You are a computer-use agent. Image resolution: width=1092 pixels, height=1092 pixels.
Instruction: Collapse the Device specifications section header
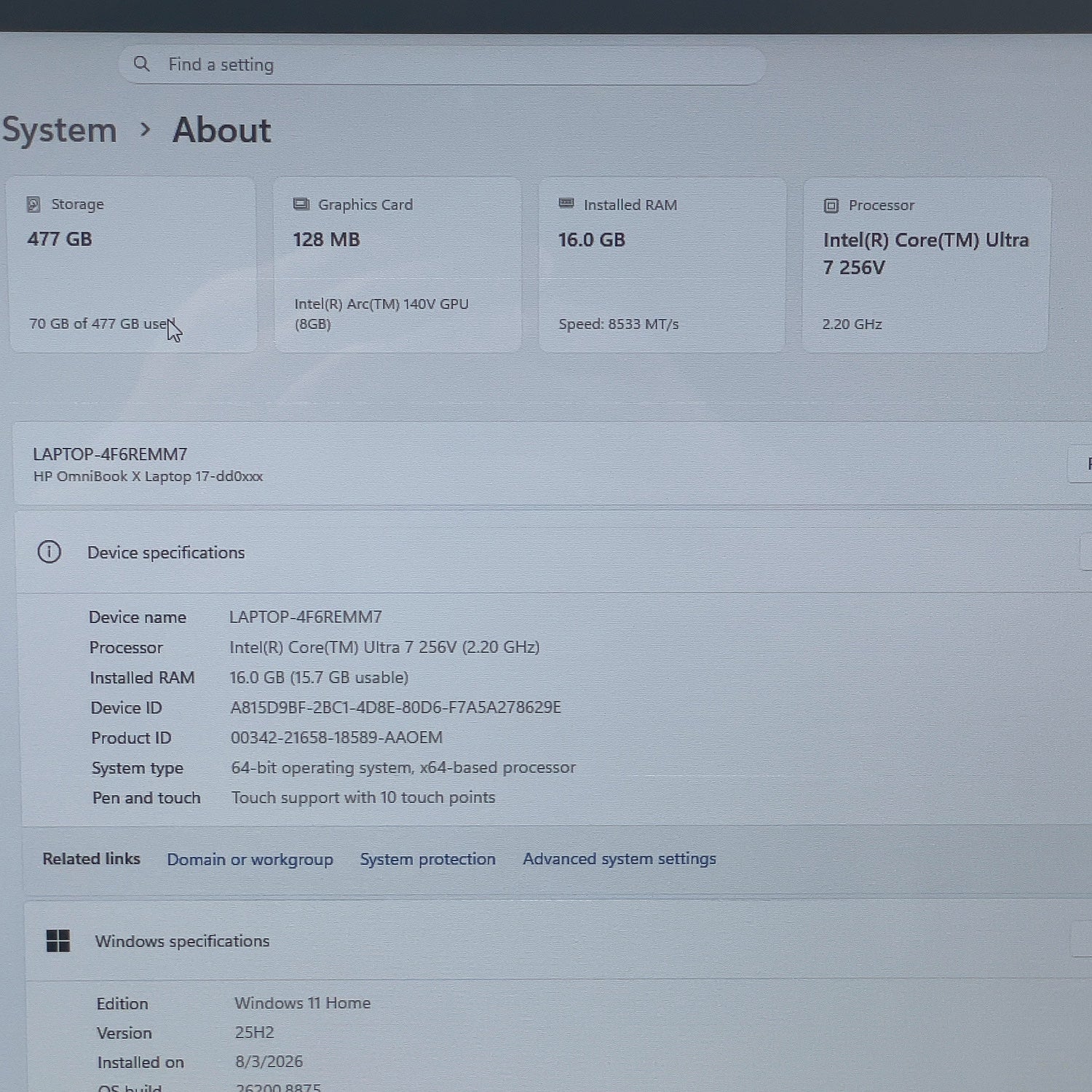pos(553,553)
